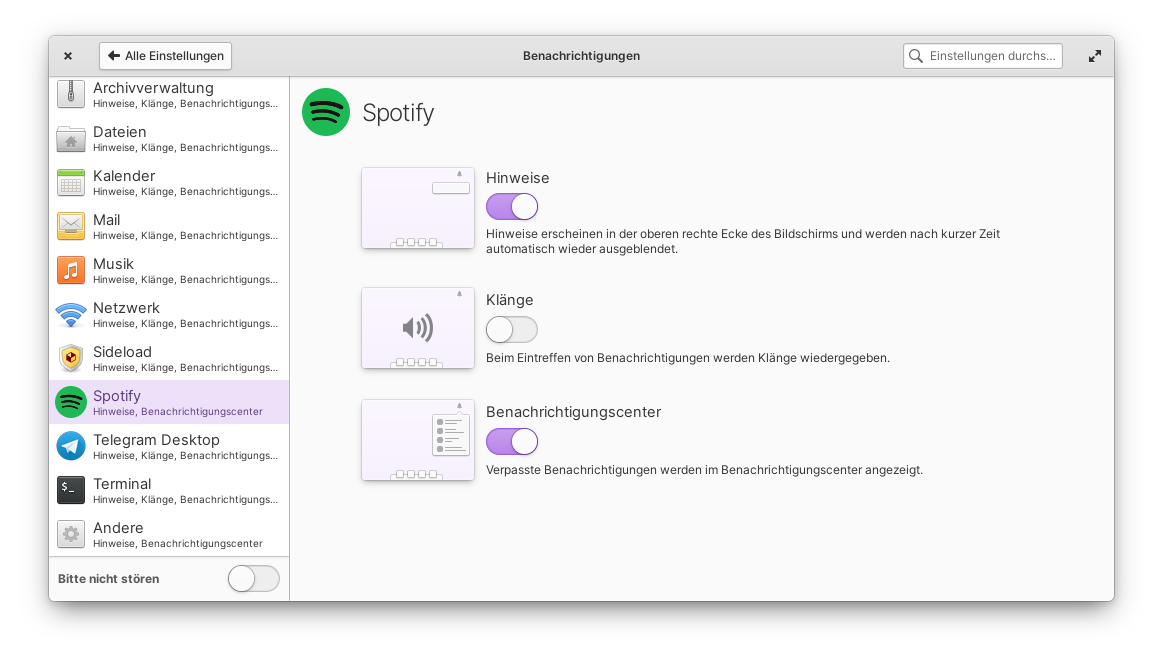Click the settings search field

pos(990,55)
